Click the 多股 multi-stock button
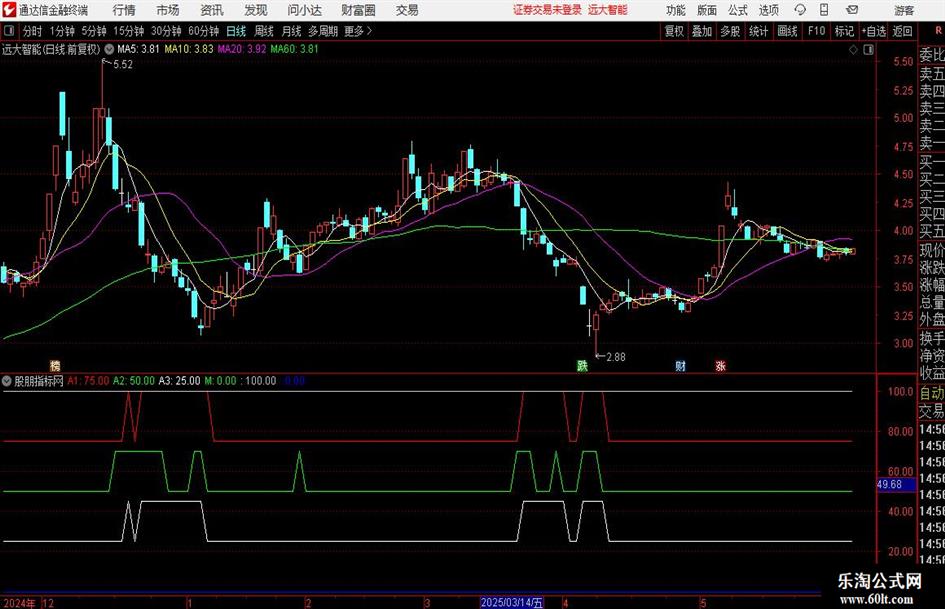945x609 pixels. click(x=730, y=31)
